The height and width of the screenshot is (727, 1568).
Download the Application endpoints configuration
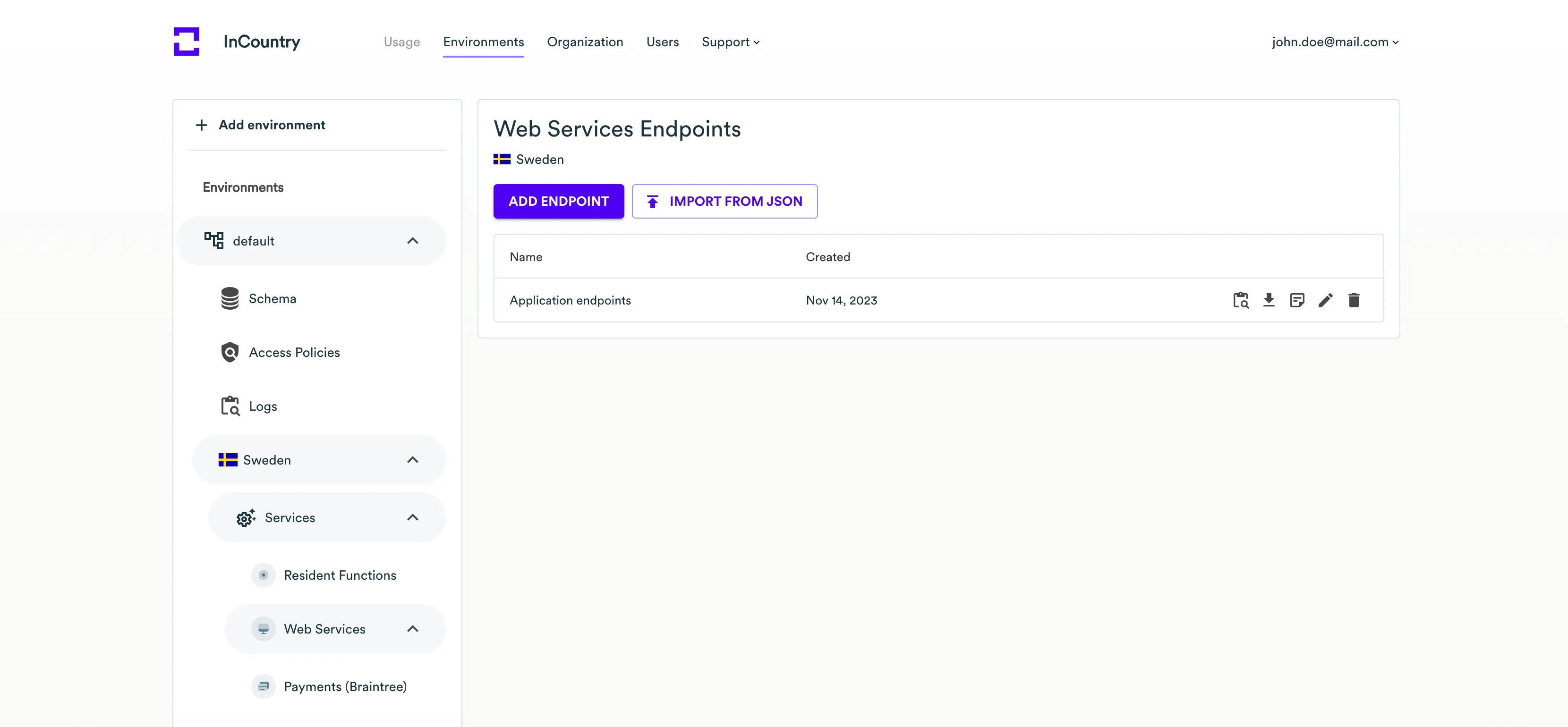pyautogui.click(x=1269, y=300)
